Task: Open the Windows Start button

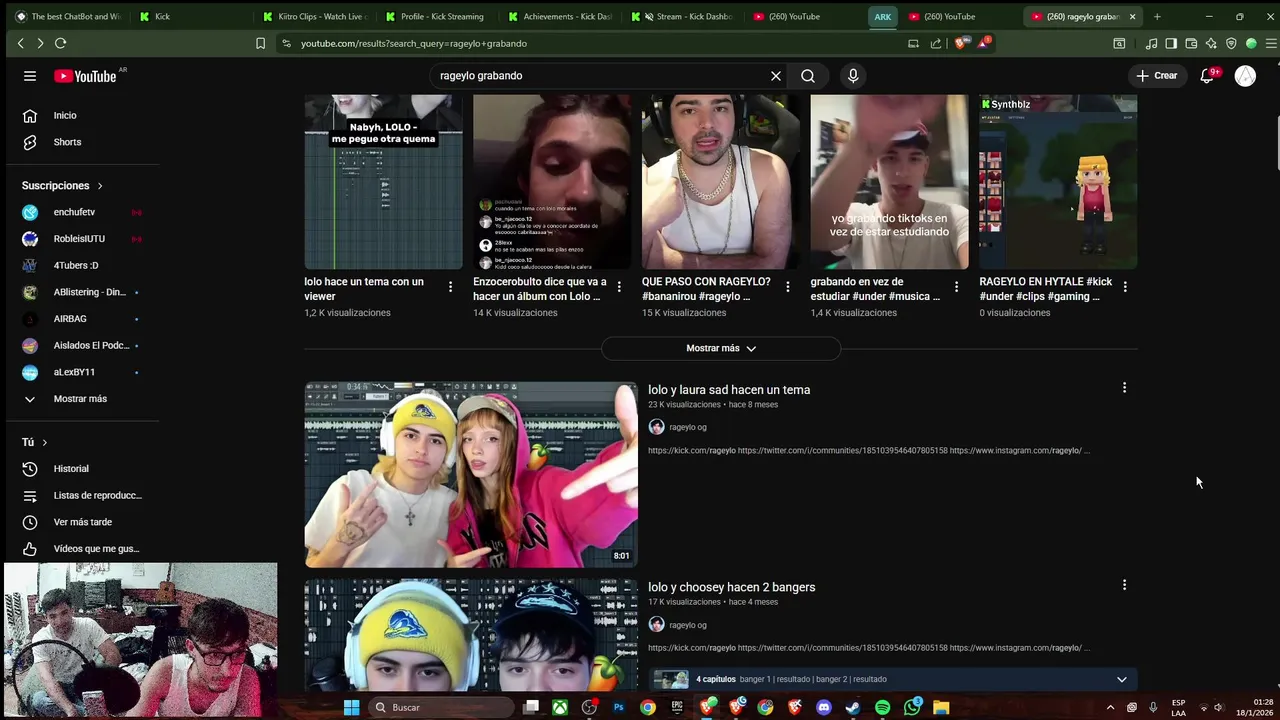Action: (x=351, y=707)
